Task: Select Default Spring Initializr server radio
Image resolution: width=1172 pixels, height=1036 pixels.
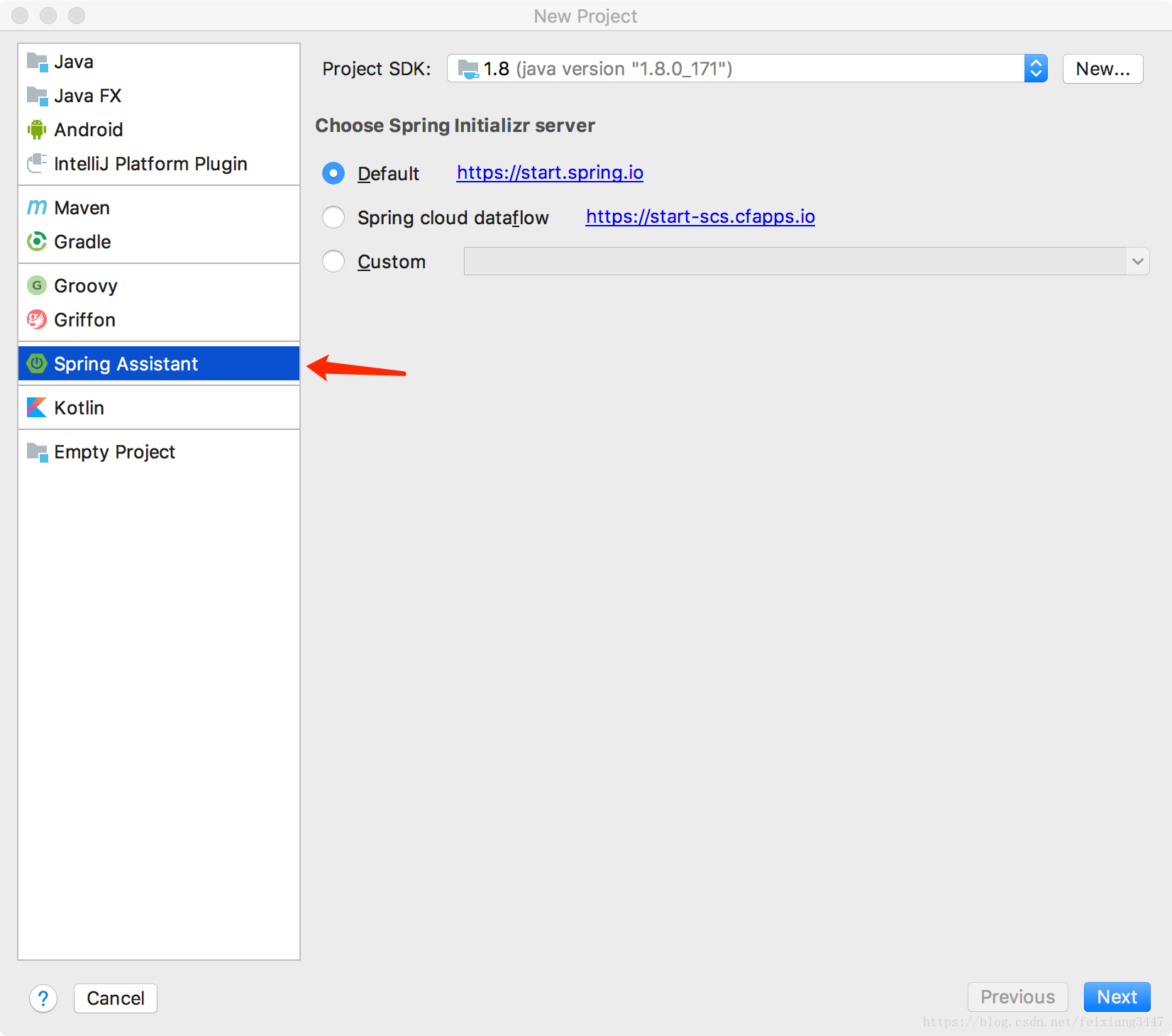Action: tap(333, 173)
